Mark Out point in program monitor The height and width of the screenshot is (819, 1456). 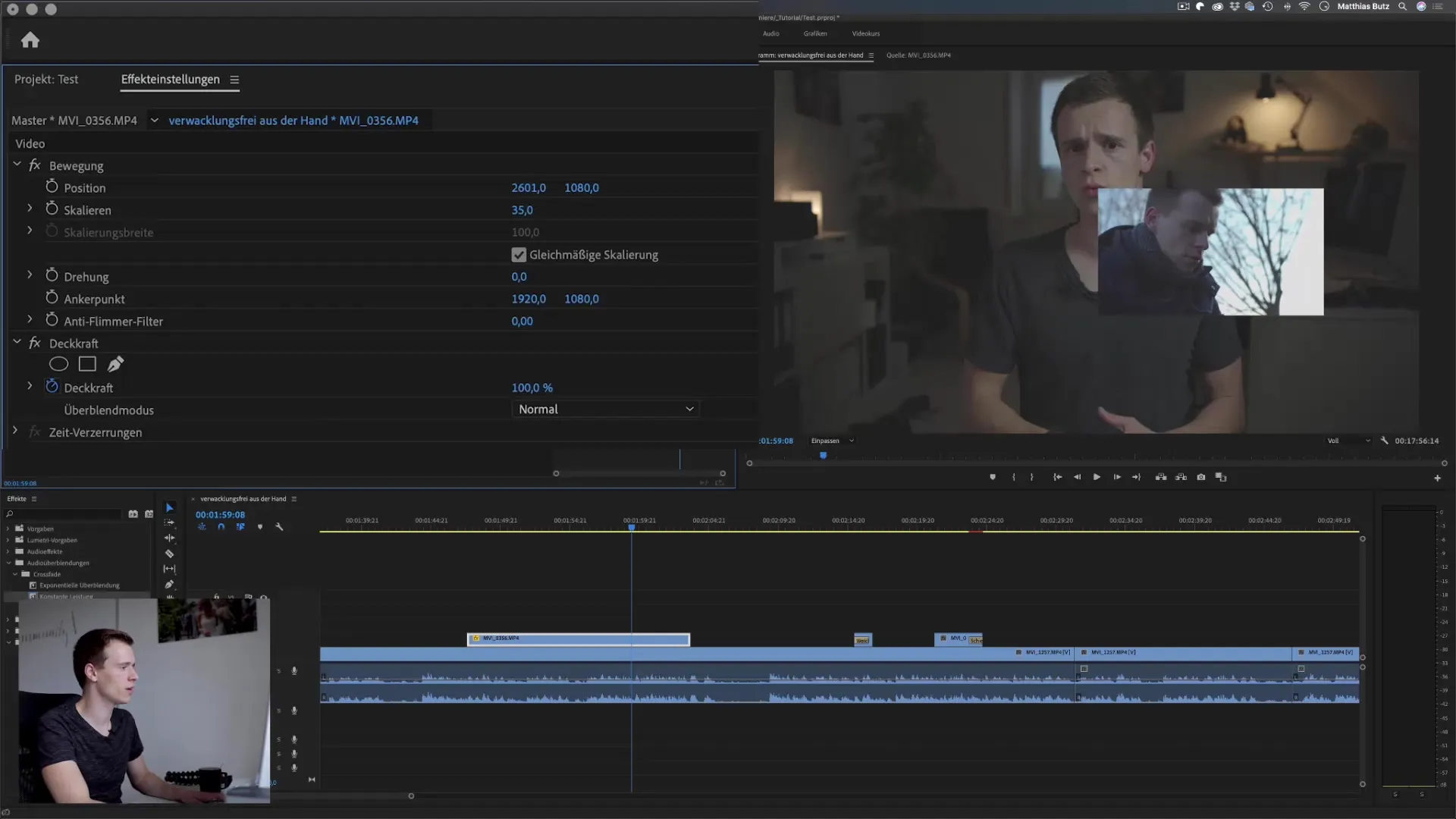(x=1032, y=477)
